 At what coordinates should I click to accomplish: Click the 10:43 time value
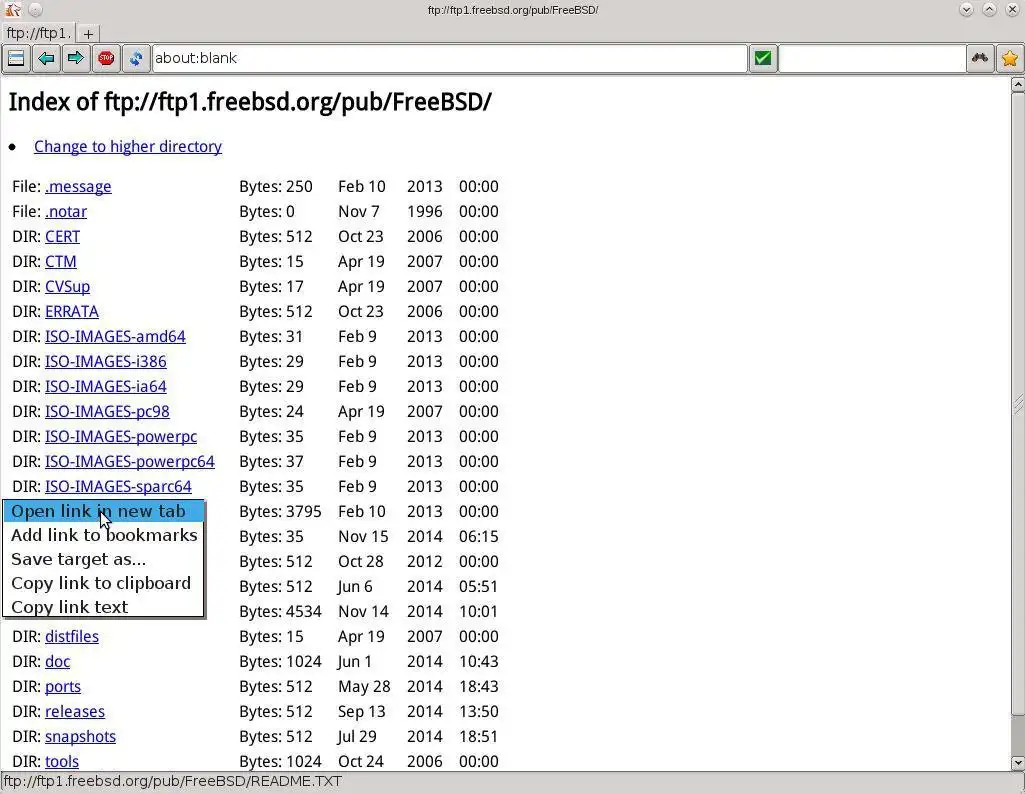(x=479, y=661)
